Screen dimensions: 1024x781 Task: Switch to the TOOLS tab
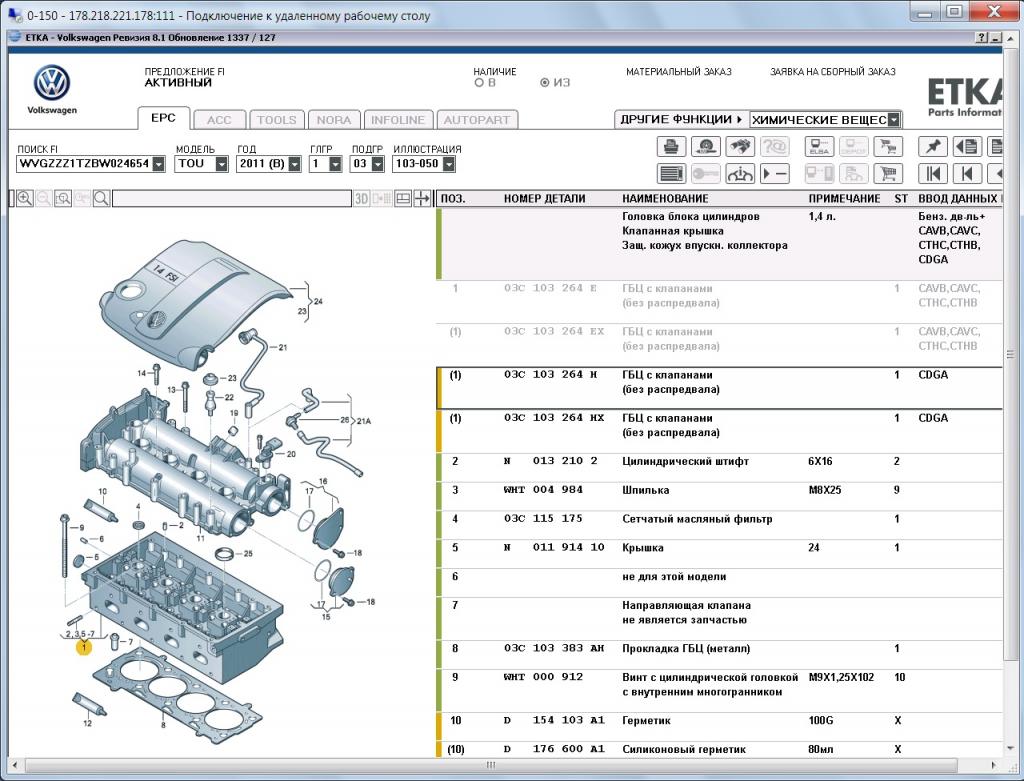click(277, 120)
